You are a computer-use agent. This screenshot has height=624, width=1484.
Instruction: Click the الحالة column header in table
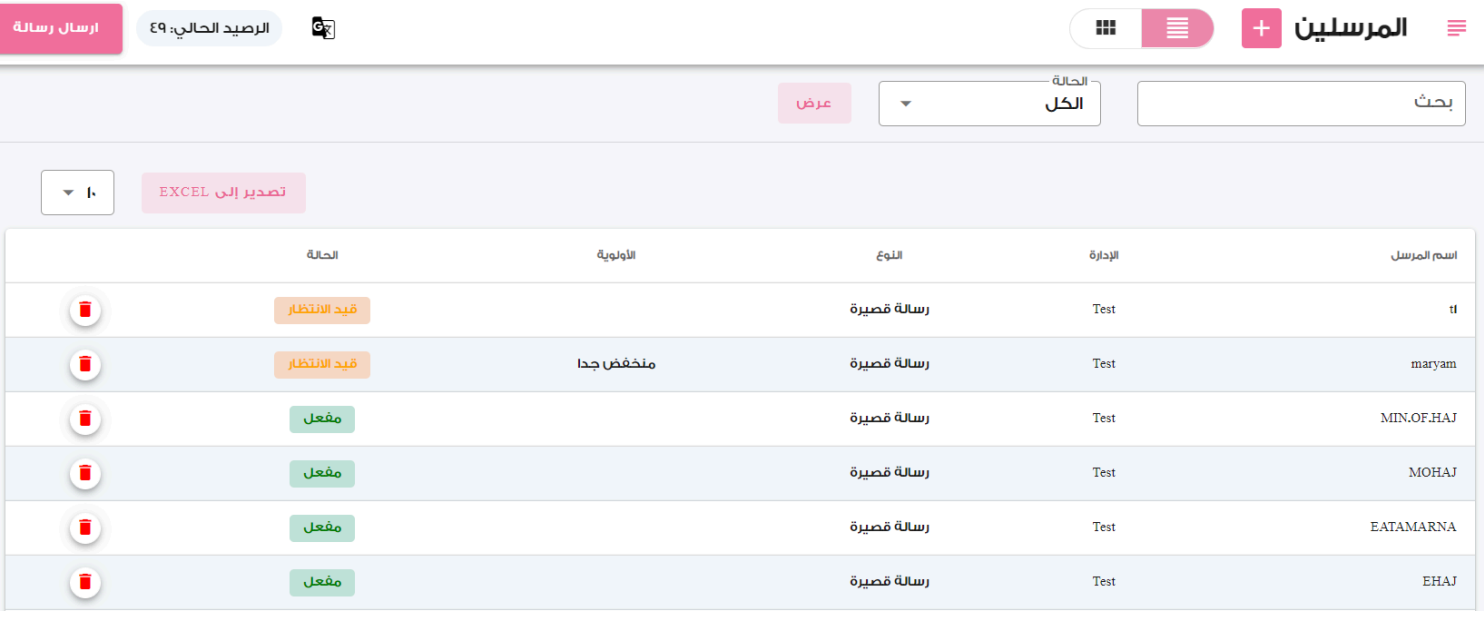(x=322, y=256)
